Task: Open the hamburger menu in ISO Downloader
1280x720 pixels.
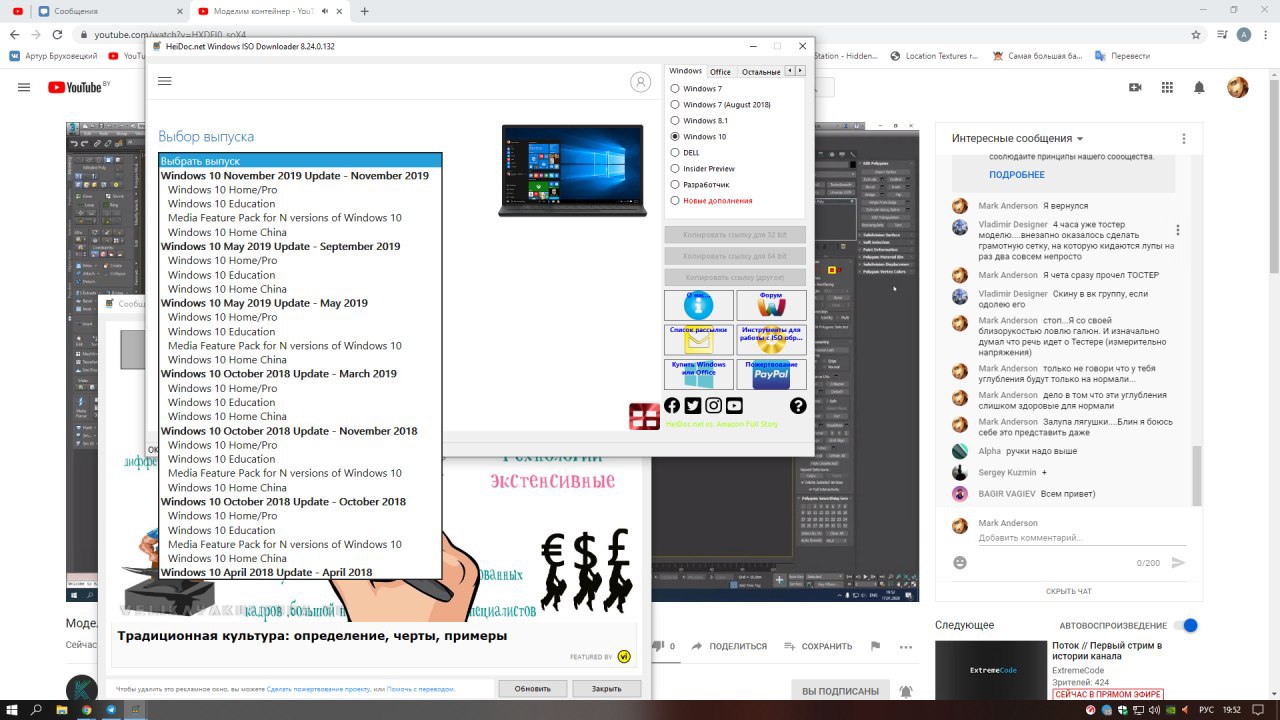Action: pyautogui.click(x=165, y=81)
